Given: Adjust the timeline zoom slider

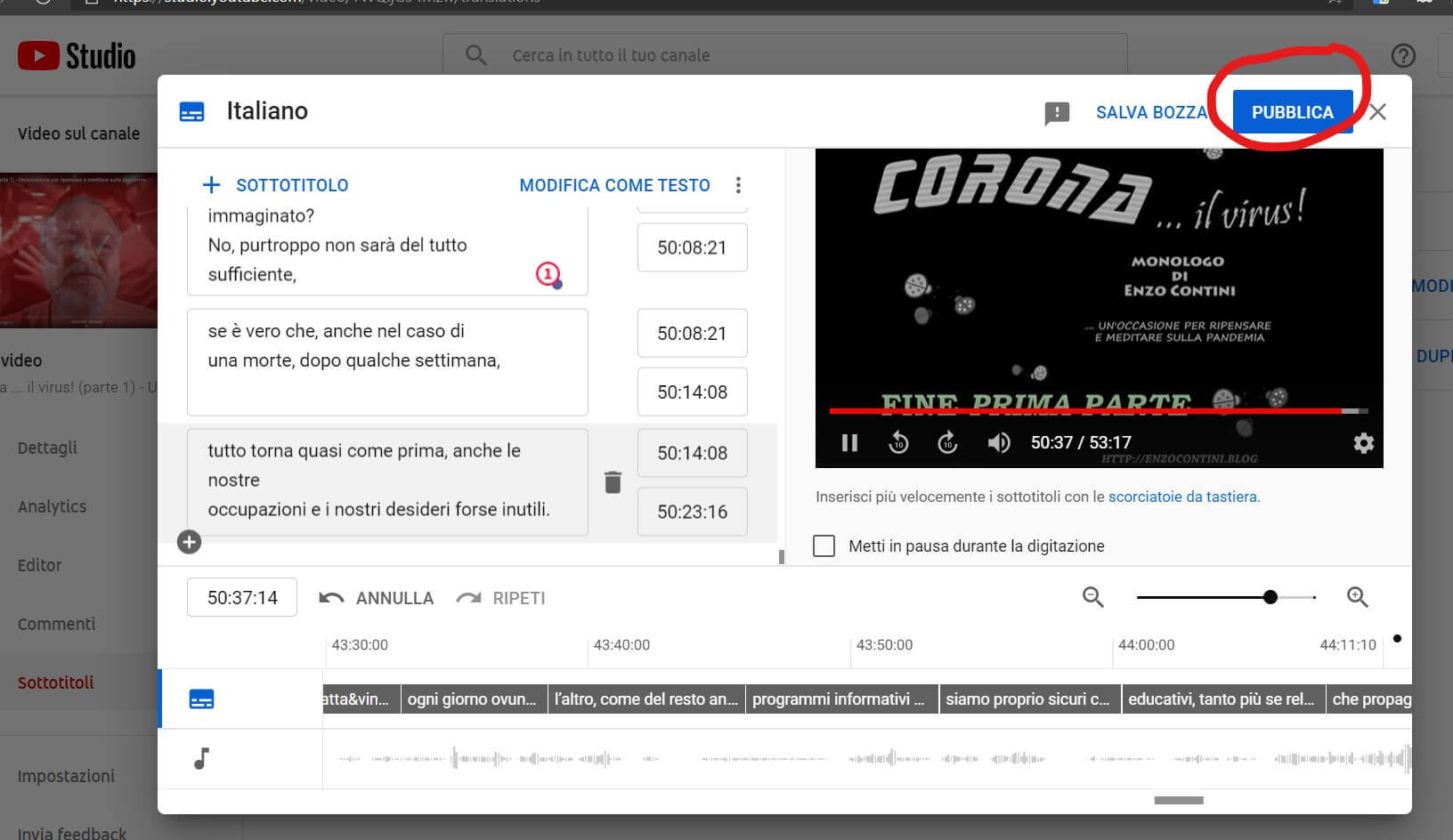Looking at the screenshot, I should point(1270,597).
